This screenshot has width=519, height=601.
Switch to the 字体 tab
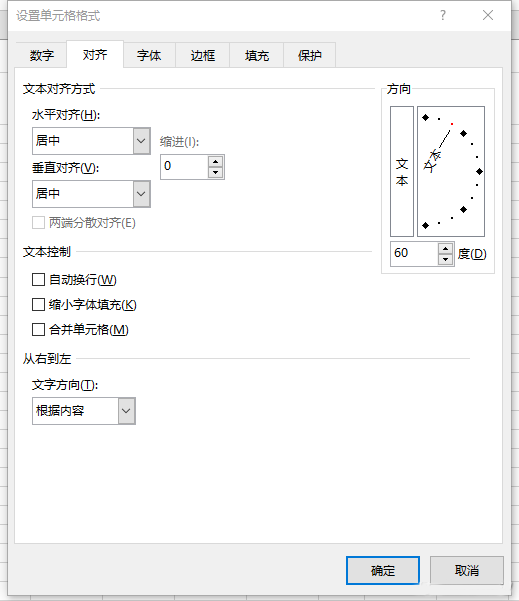[149, 56]
